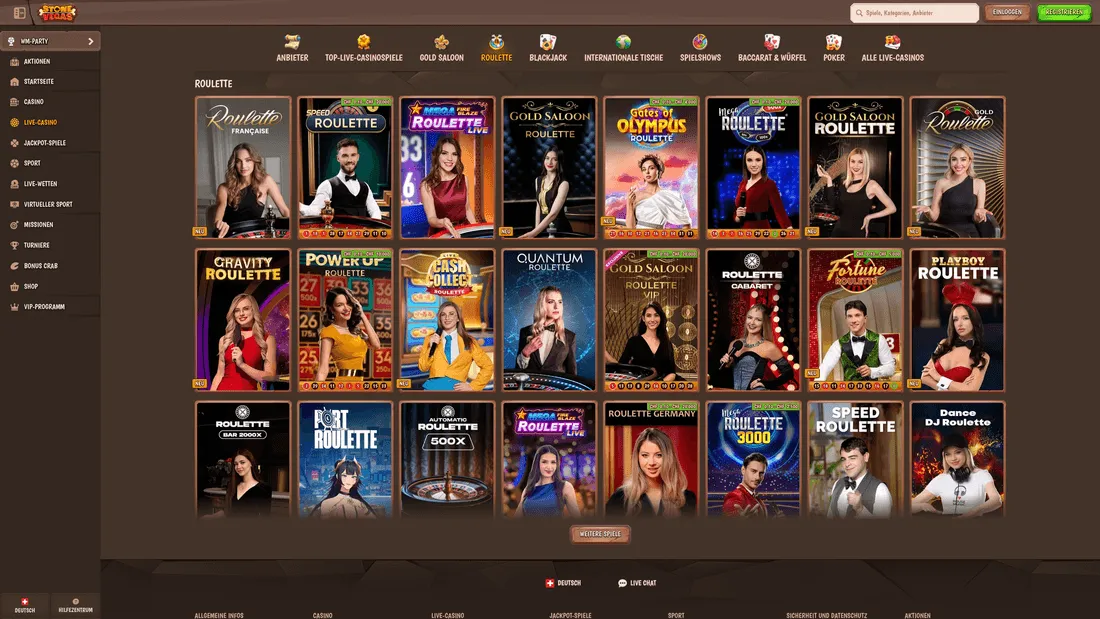1100x619 pixels.
Task: Open Baccarat & Würfel category icon
Action: pos(772,42)
